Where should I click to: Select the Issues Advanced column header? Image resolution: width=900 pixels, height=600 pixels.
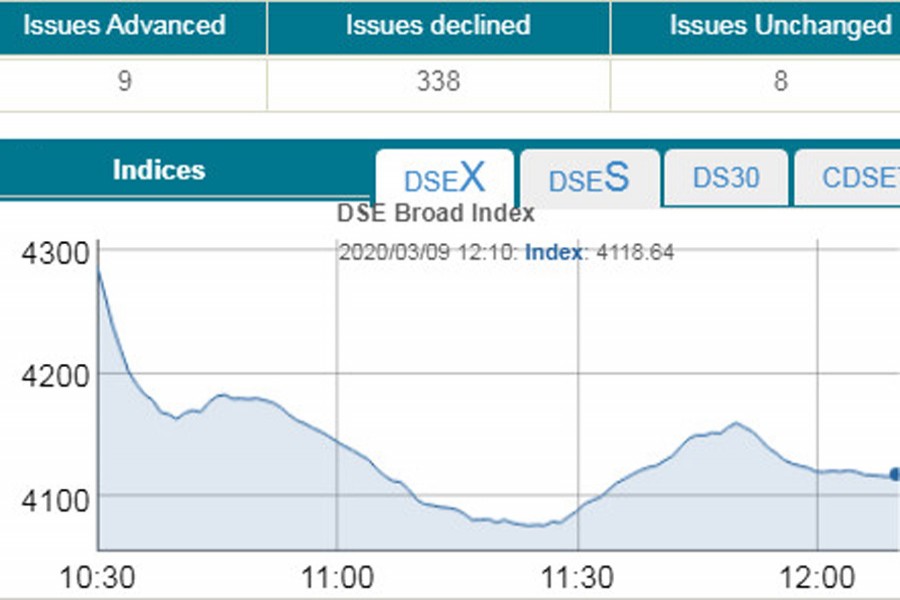[126, 26]
